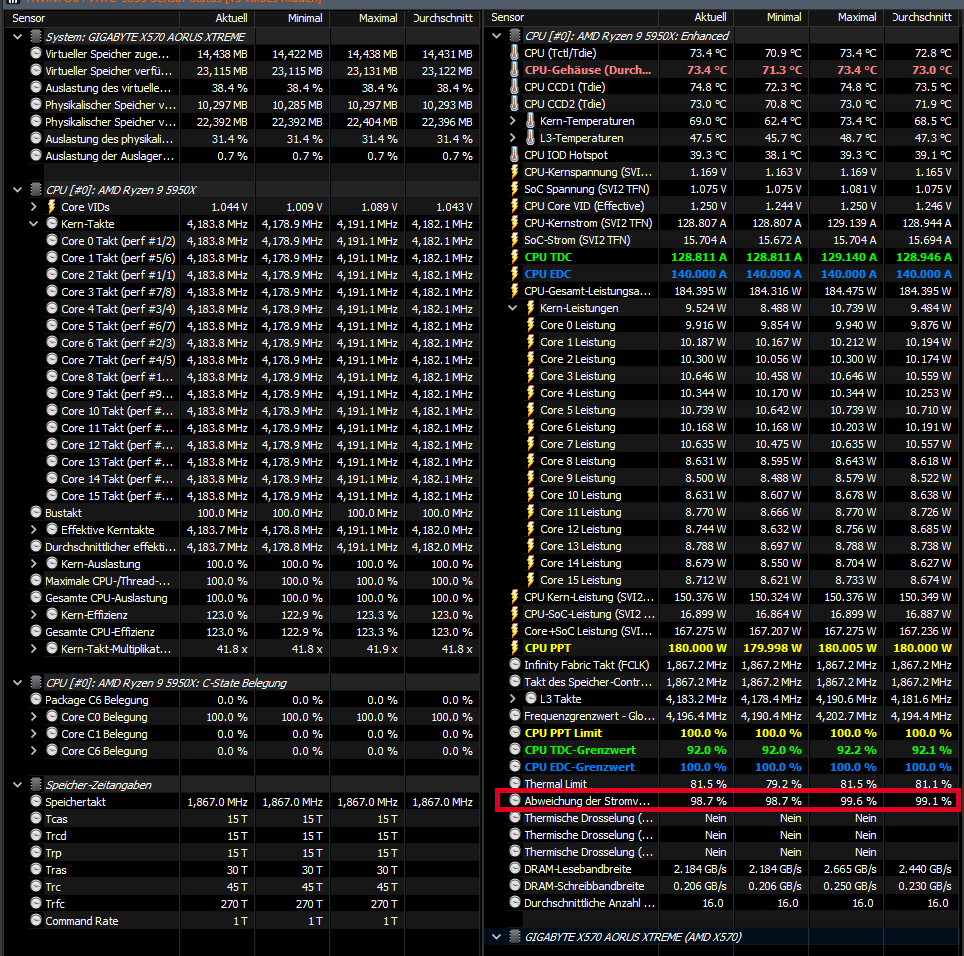
Task: Click the lightning icon of Core 15 Leistung
Action: pos(531,580)
